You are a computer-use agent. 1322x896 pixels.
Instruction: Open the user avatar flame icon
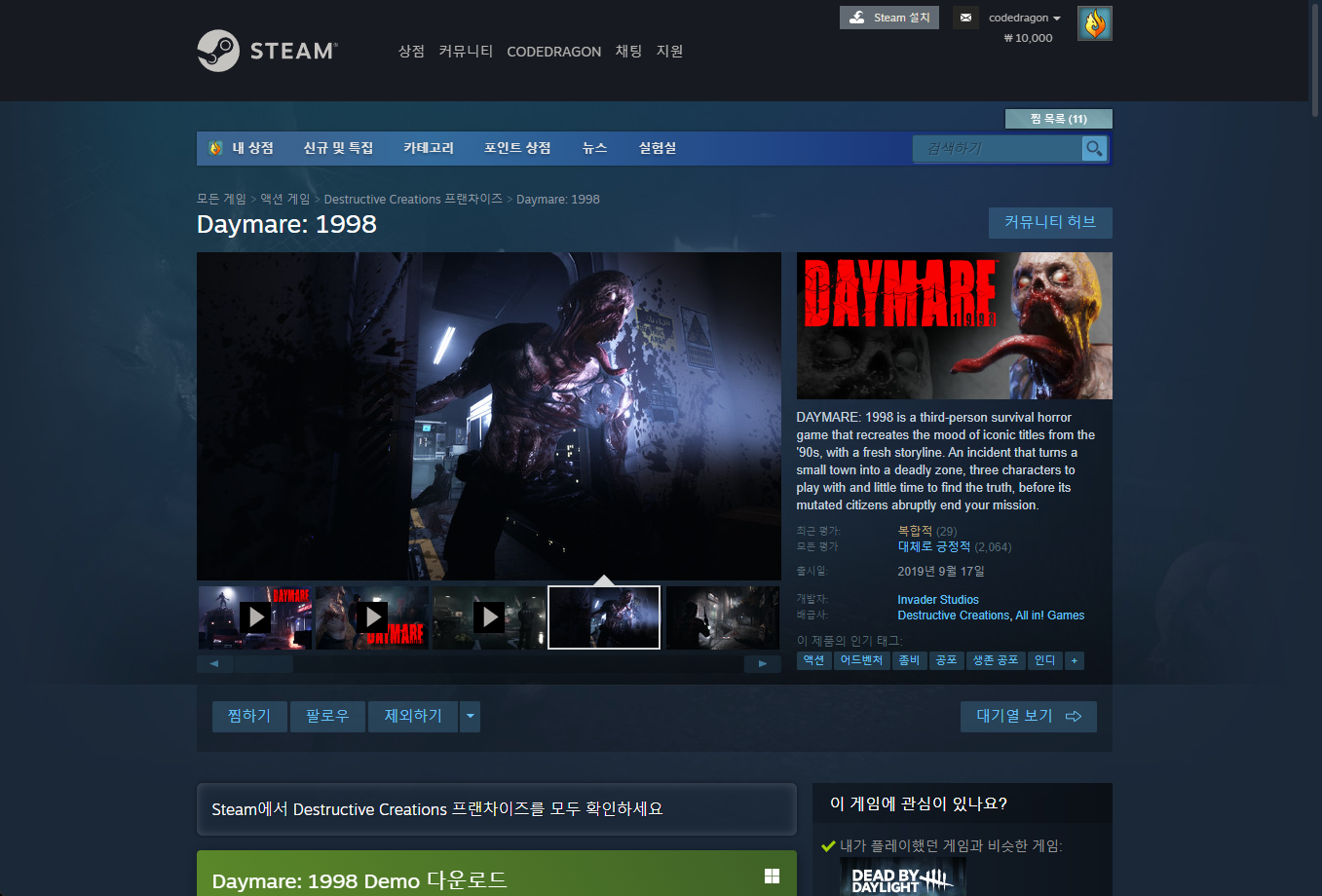(x=1095, y=23)
